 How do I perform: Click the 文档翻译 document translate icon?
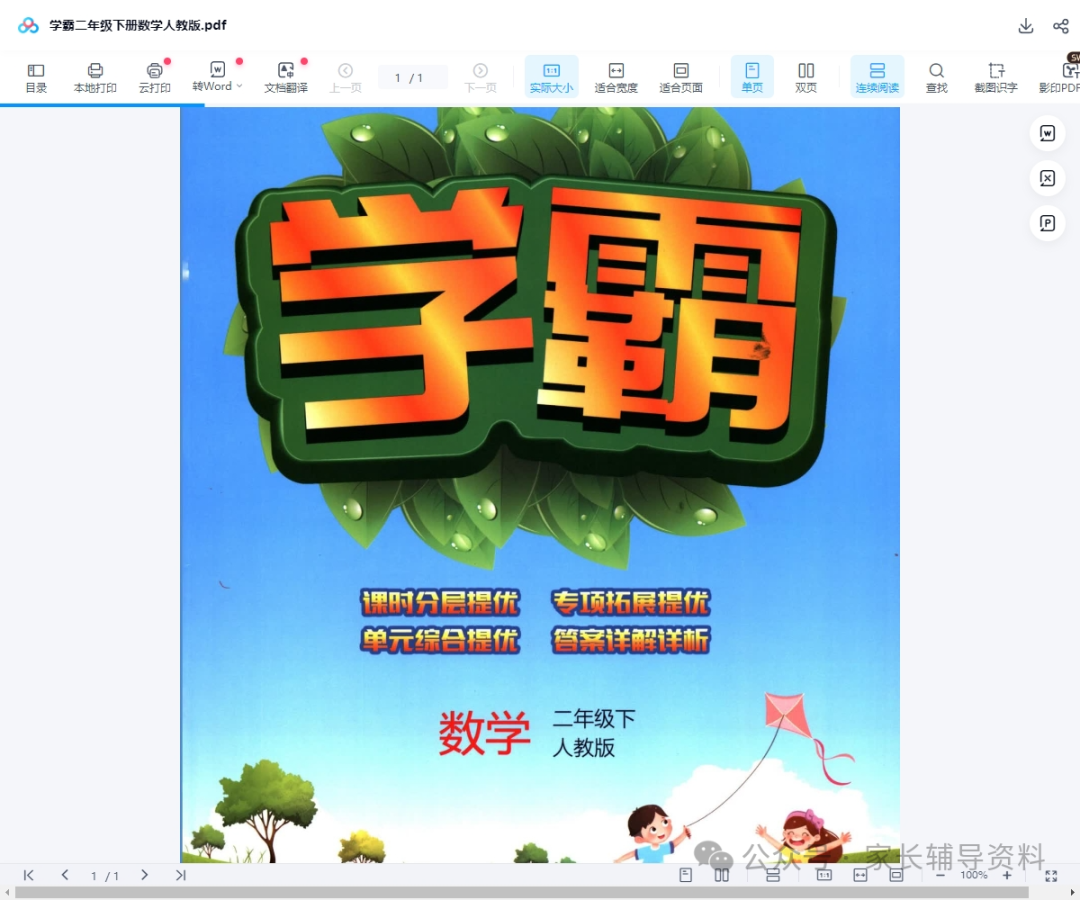click(x=286, y=78)
